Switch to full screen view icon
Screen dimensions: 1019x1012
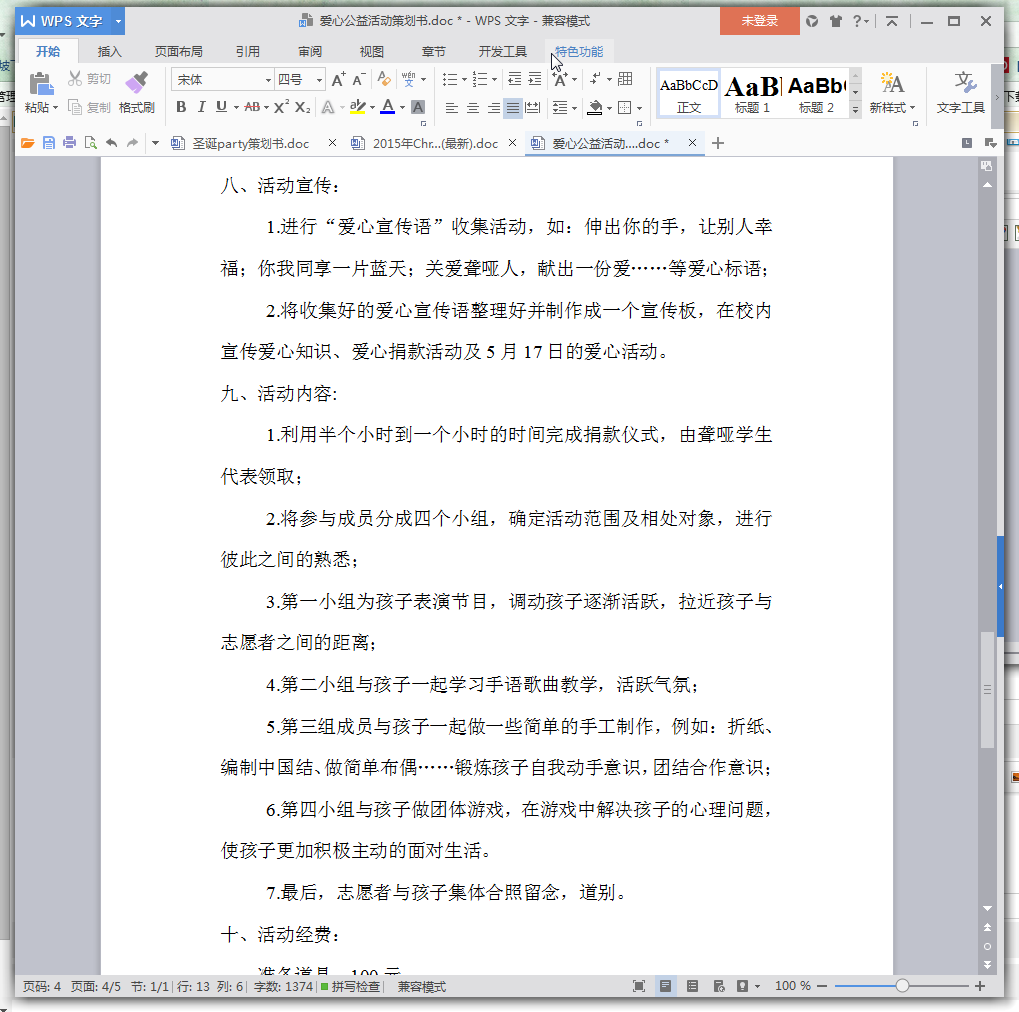[639, 986]
